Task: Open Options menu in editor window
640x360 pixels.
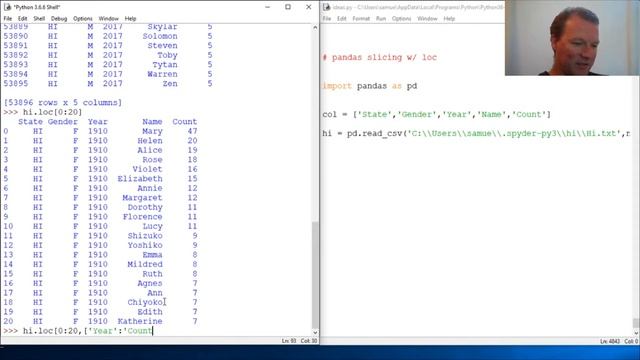Action: [x=402, y=19]
